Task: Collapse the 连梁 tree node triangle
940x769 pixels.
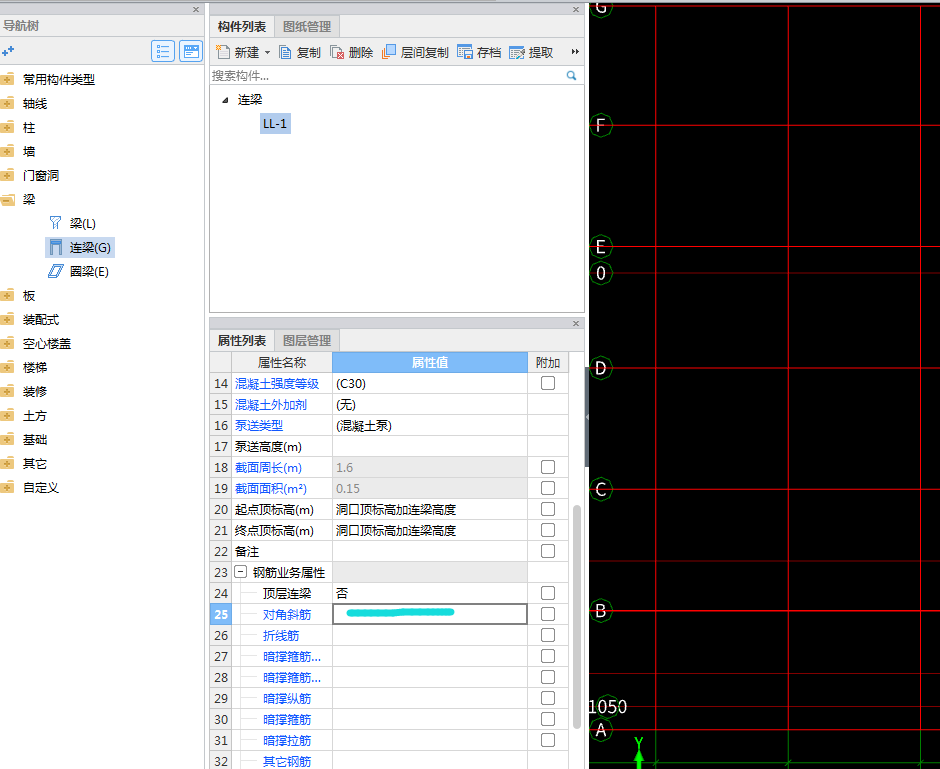Action: 225,100
